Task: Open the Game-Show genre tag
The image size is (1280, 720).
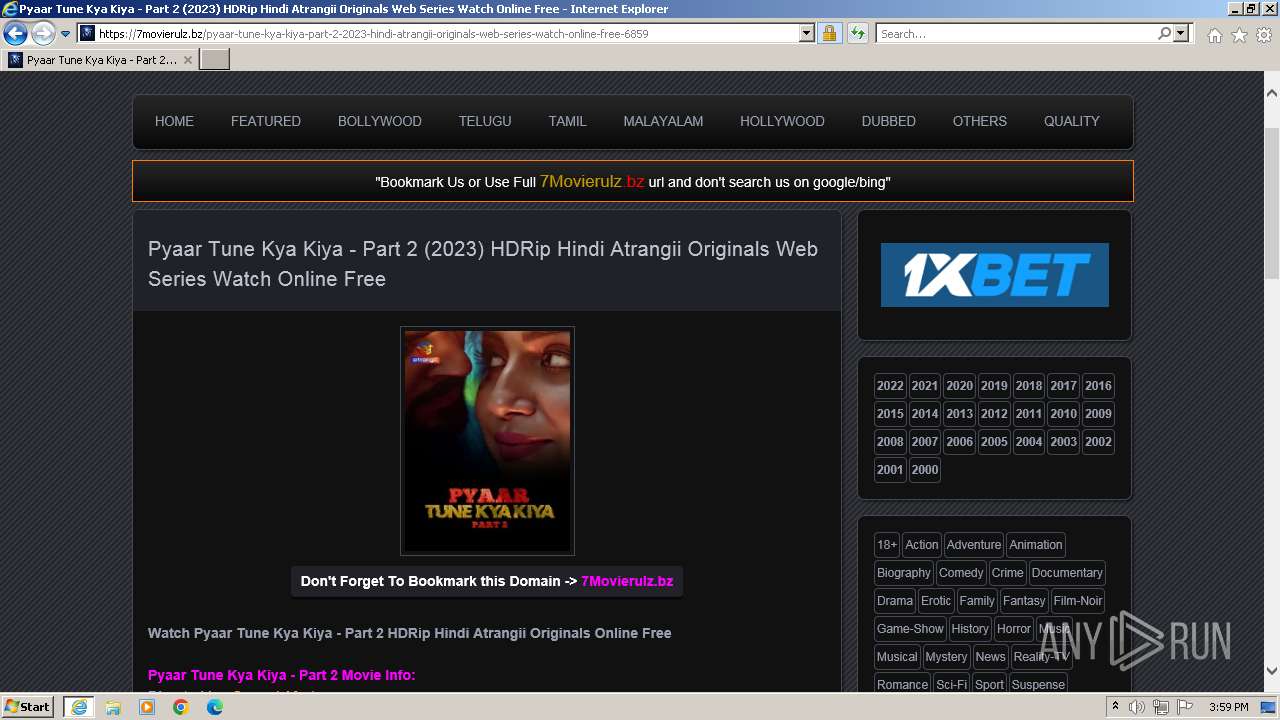Action: [x=910, y=629]
